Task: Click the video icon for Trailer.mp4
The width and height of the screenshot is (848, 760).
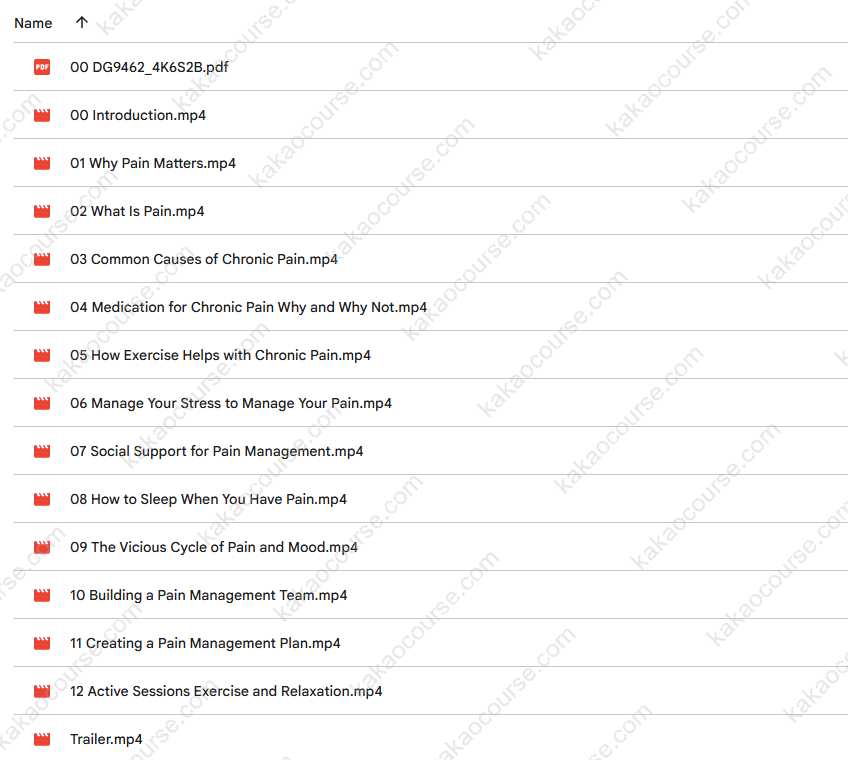Action: point(42,739)
